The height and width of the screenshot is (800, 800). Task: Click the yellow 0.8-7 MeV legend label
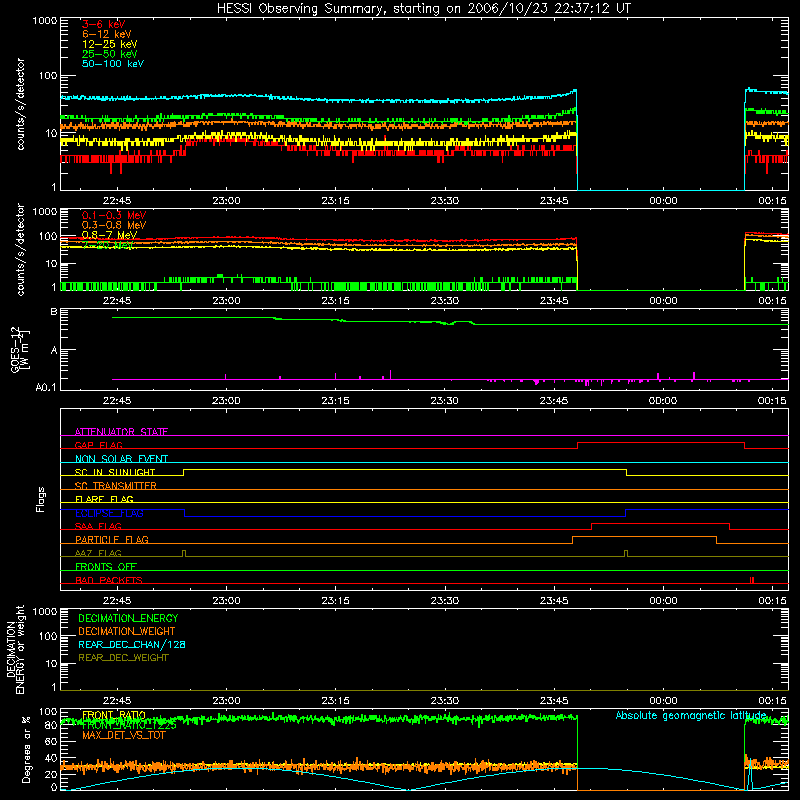pos(109,235)
